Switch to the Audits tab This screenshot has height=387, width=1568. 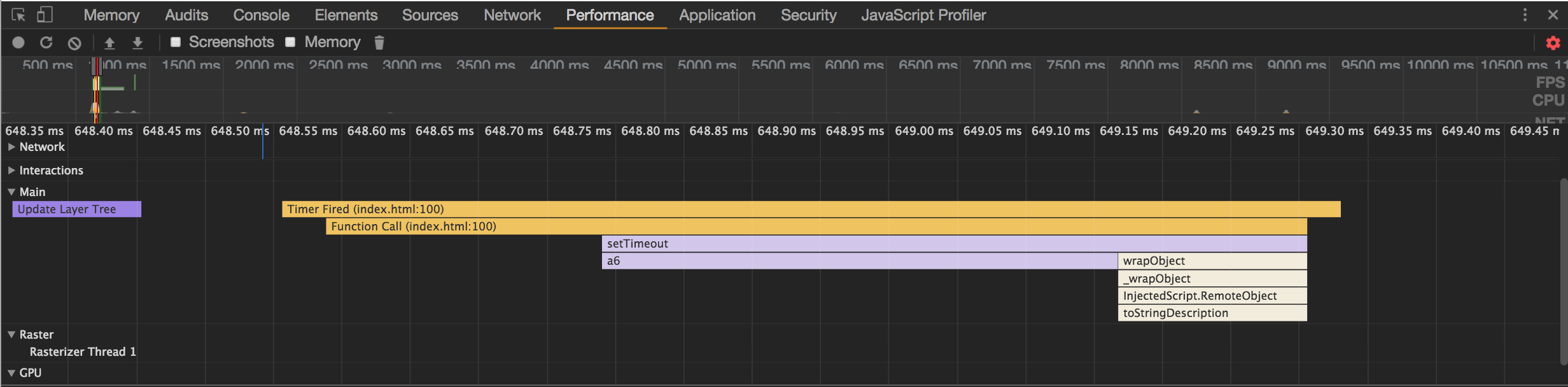click(x=186, y=15)
